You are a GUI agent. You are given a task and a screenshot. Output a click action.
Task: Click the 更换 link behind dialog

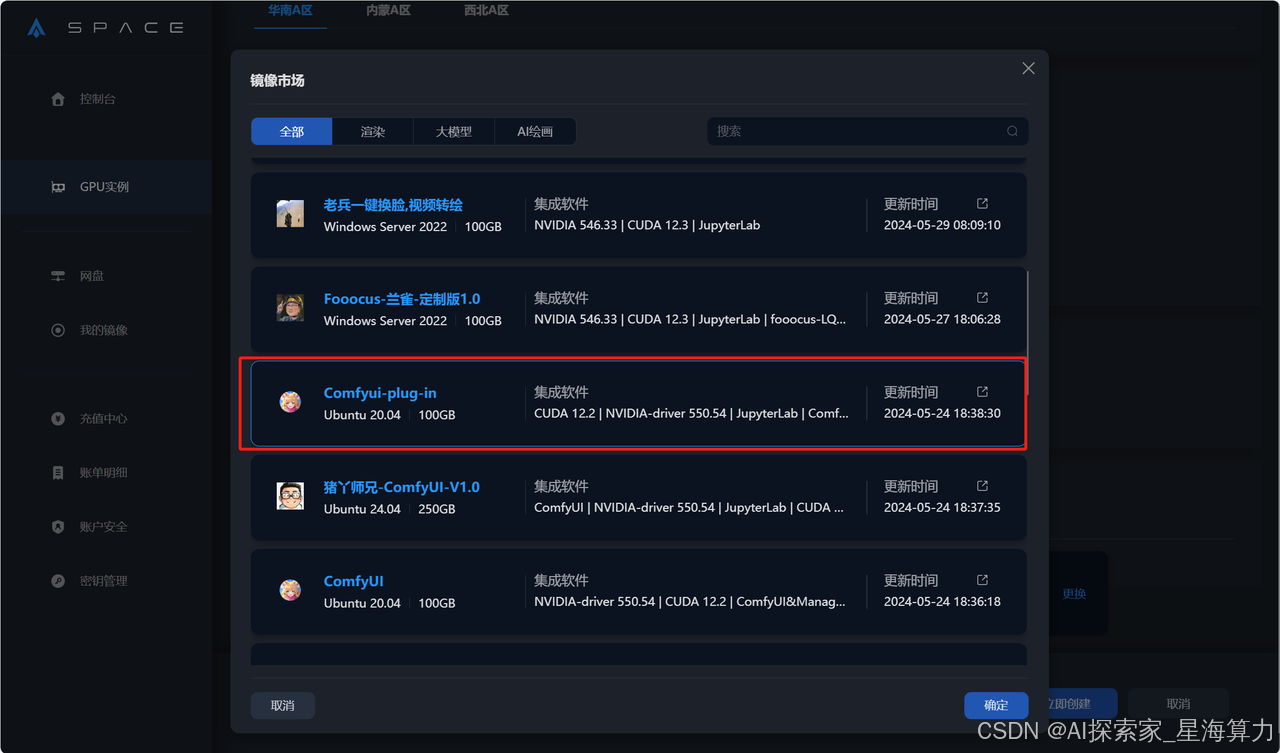coord(1074,594)
